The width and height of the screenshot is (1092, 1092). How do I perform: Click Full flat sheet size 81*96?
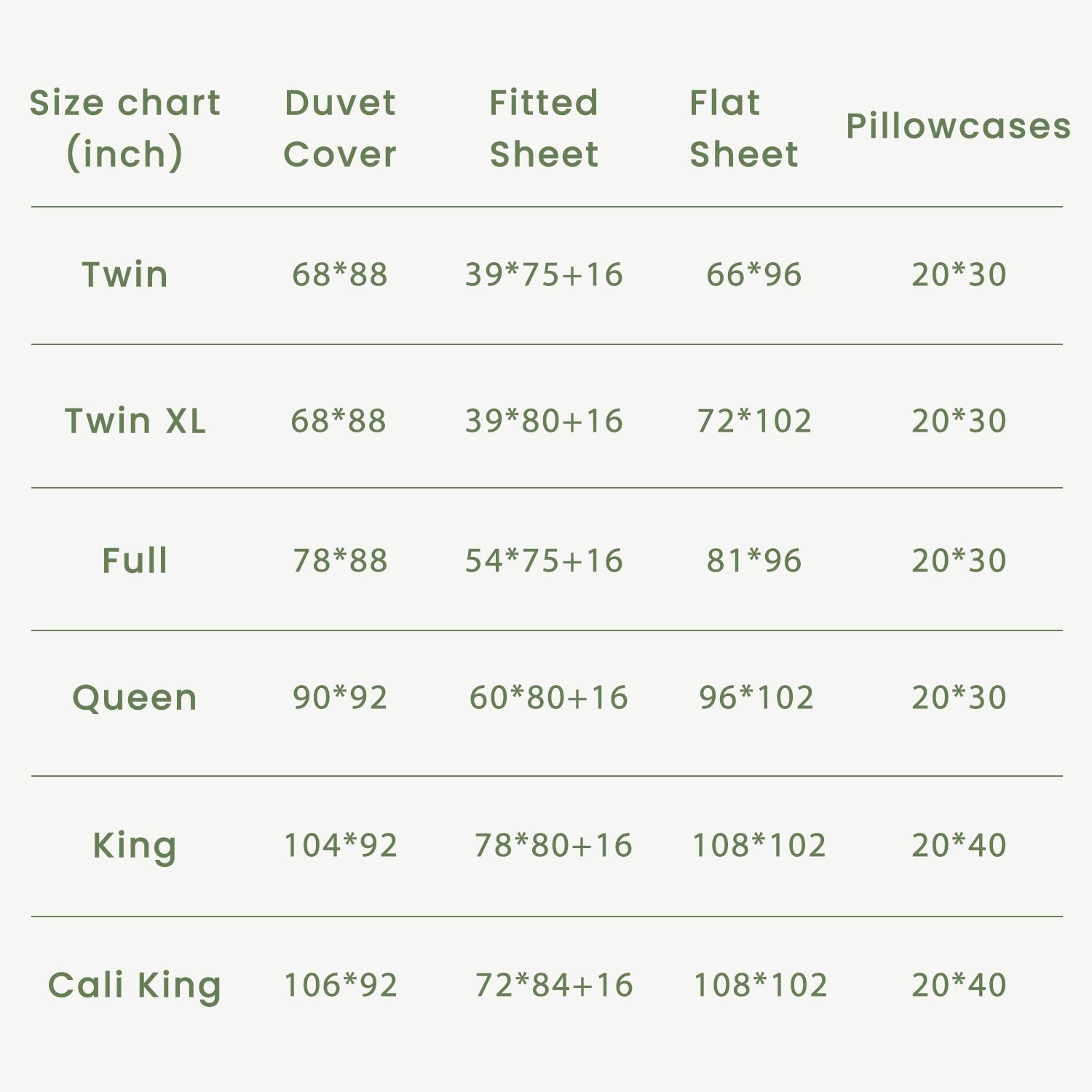(x=754, y=561)
